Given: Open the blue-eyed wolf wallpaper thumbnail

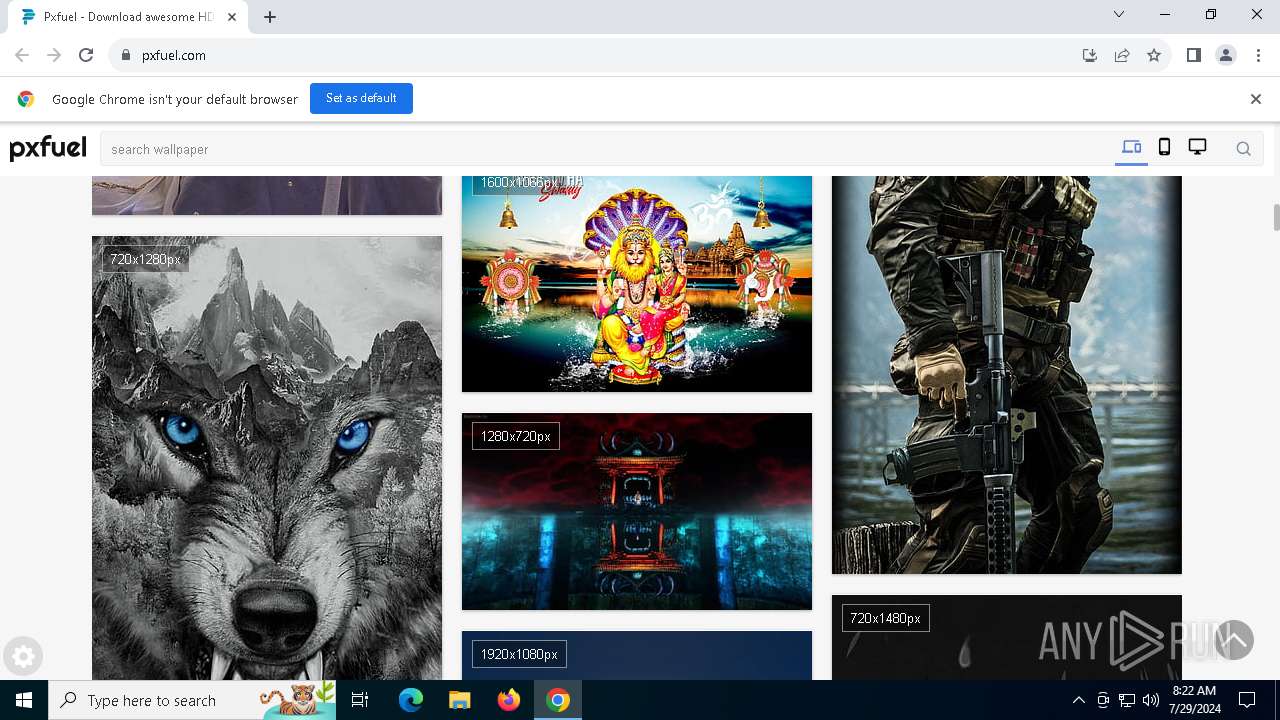Looking at the screenshot, I should [x=267, y=458].
